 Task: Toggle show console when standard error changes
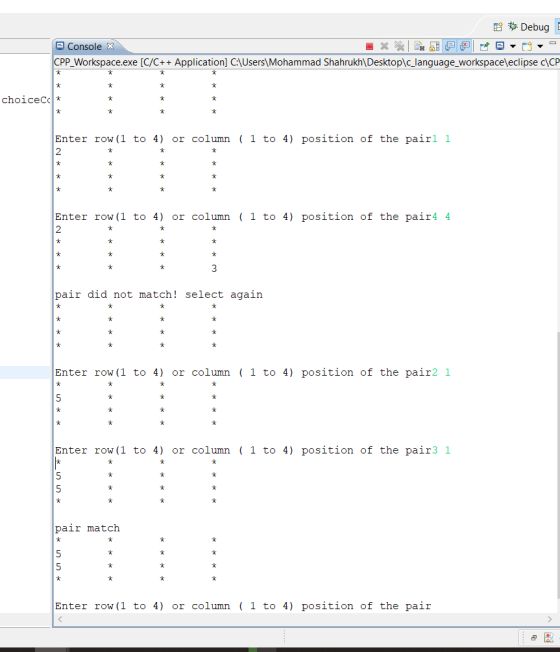(465, 46)
